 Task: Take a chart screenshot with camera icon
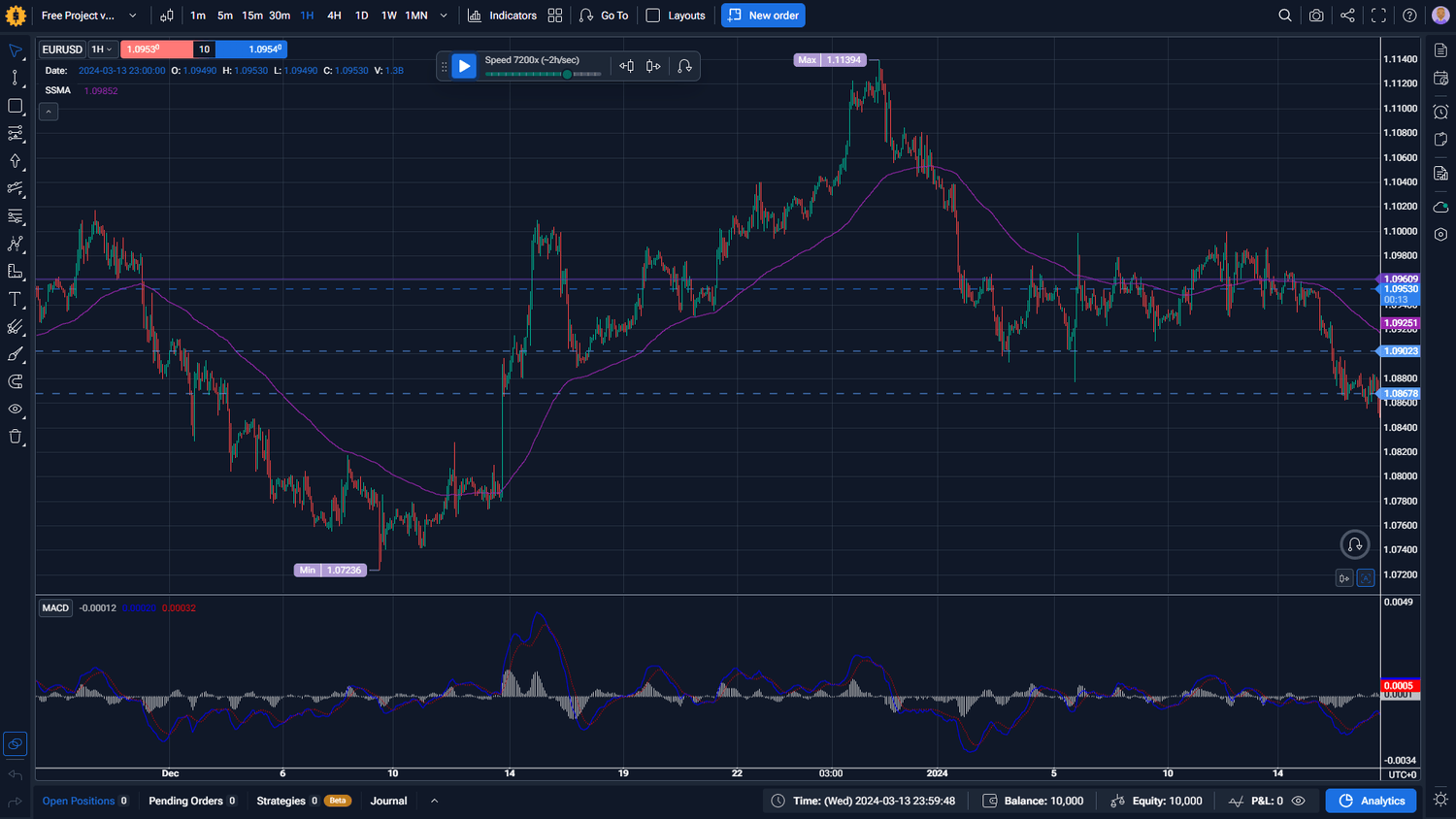[x=1316, y=16]
